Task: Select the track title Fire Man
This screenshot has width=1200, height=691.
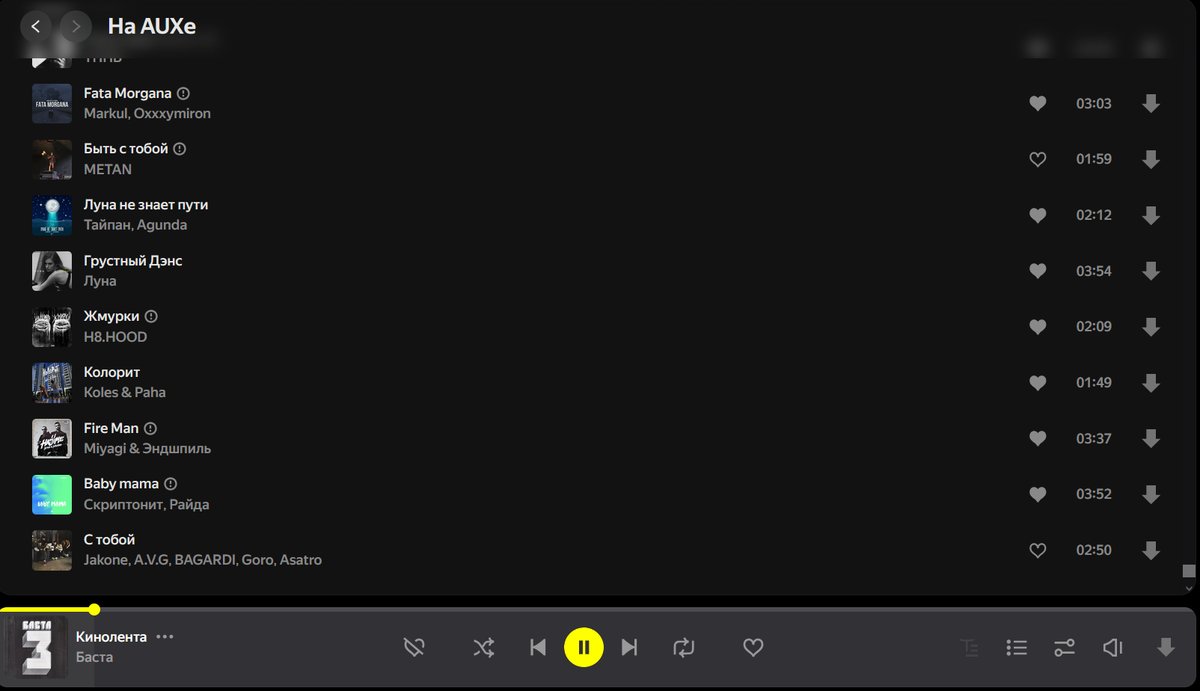Action: (x=111, y=428)
